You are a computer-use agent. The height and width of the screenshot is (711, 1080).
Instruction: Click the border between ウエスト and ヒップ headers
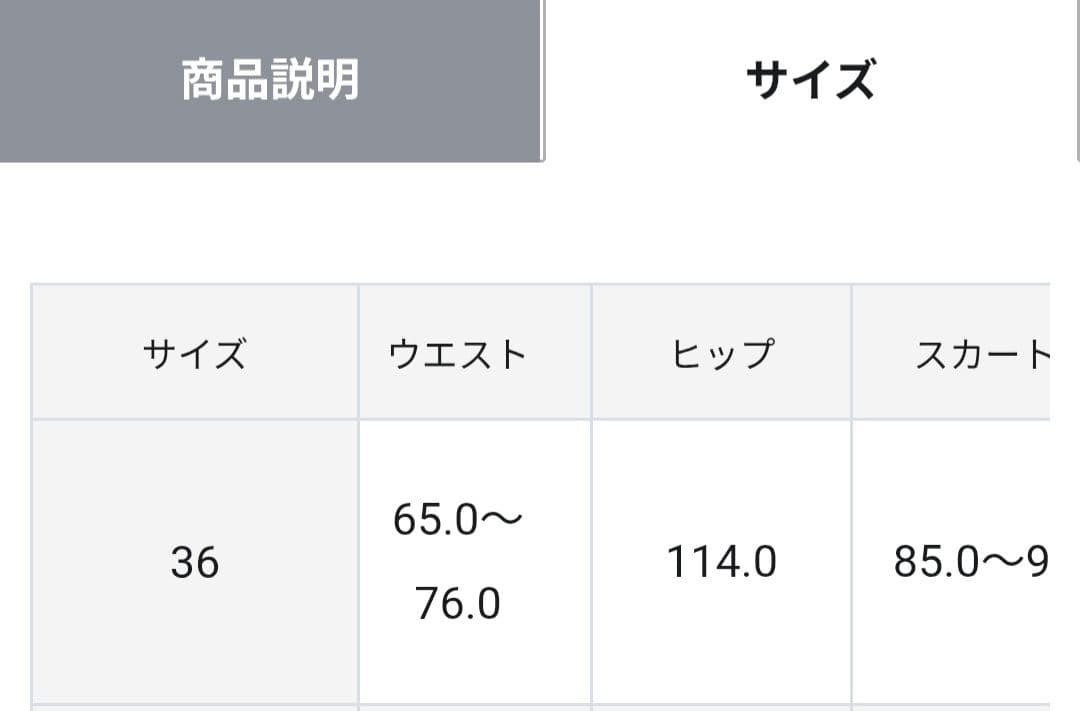point(591,354)
